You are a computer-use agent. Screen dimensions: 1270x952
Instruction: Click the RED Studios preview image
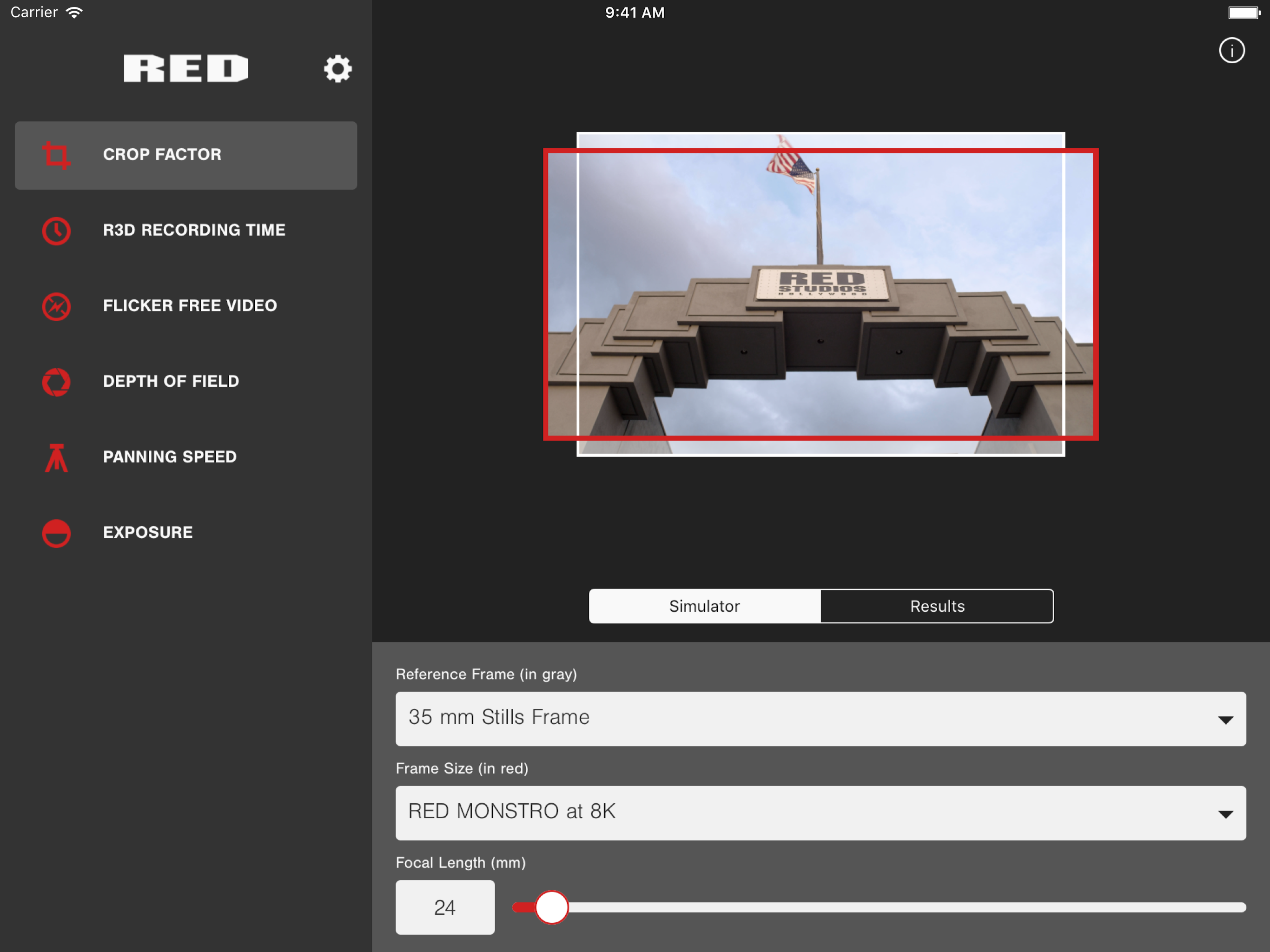820,294
